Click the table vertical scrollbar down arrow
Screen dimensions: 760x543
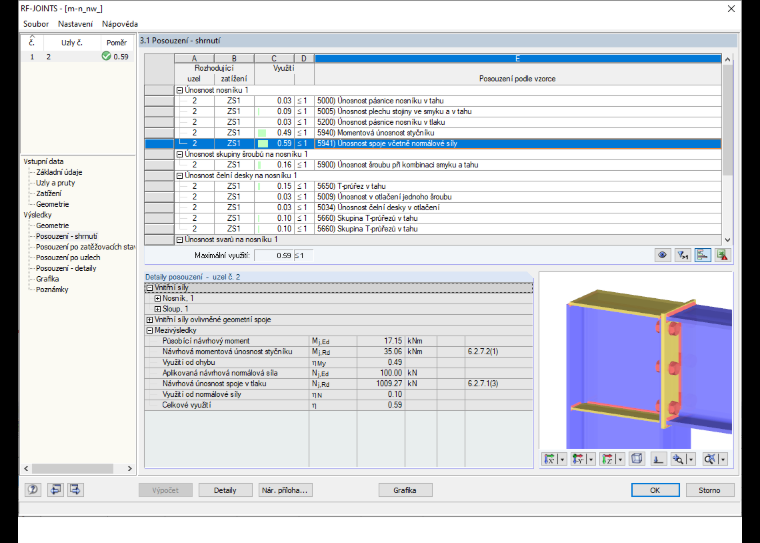coord(728,240)
